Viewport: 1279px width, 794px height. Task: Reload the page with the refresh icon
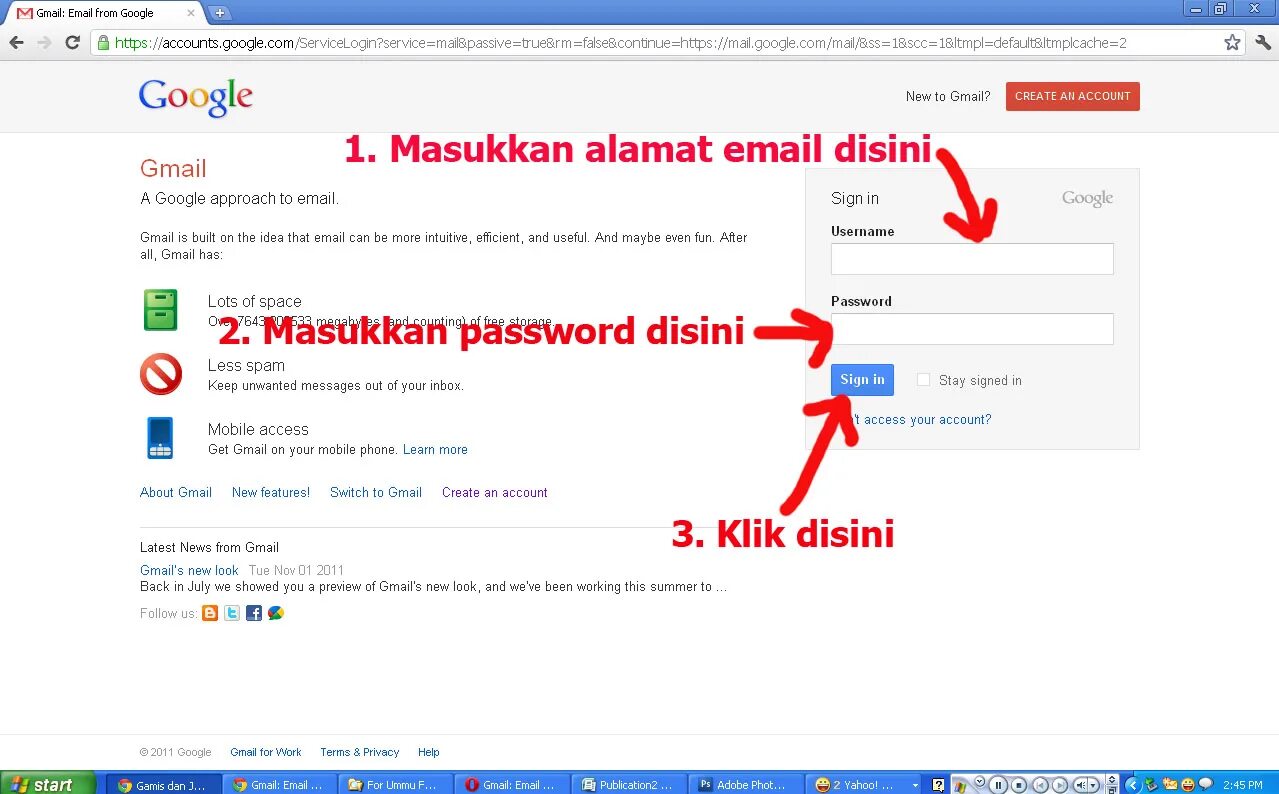tap(72, 43)
